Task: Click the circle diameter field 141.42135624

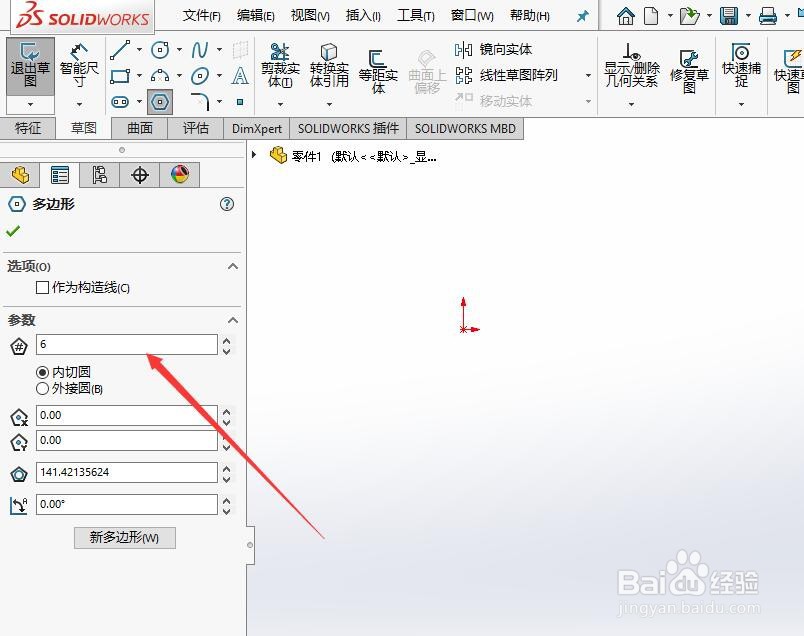Action: [x=127, y=472]
